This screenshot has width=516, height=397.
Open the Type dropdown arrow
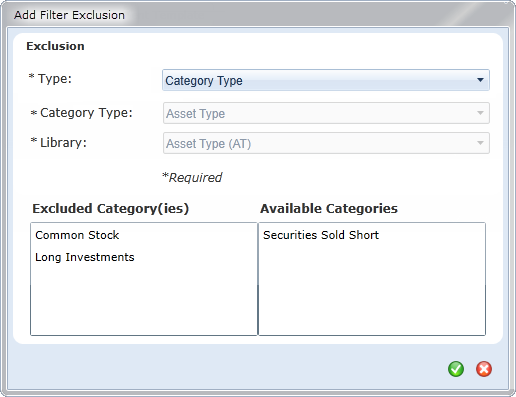tap(480, 80)
